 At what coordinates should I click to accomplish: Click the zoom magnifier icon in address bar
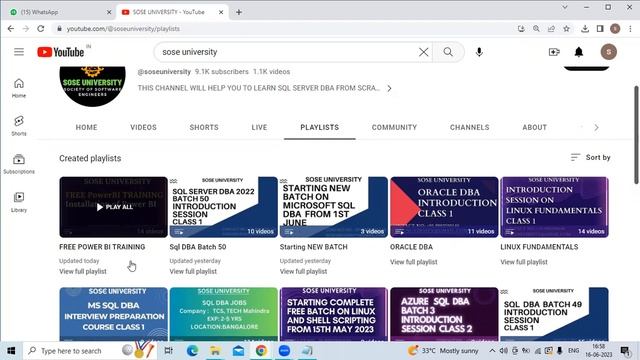click(536, 29)
